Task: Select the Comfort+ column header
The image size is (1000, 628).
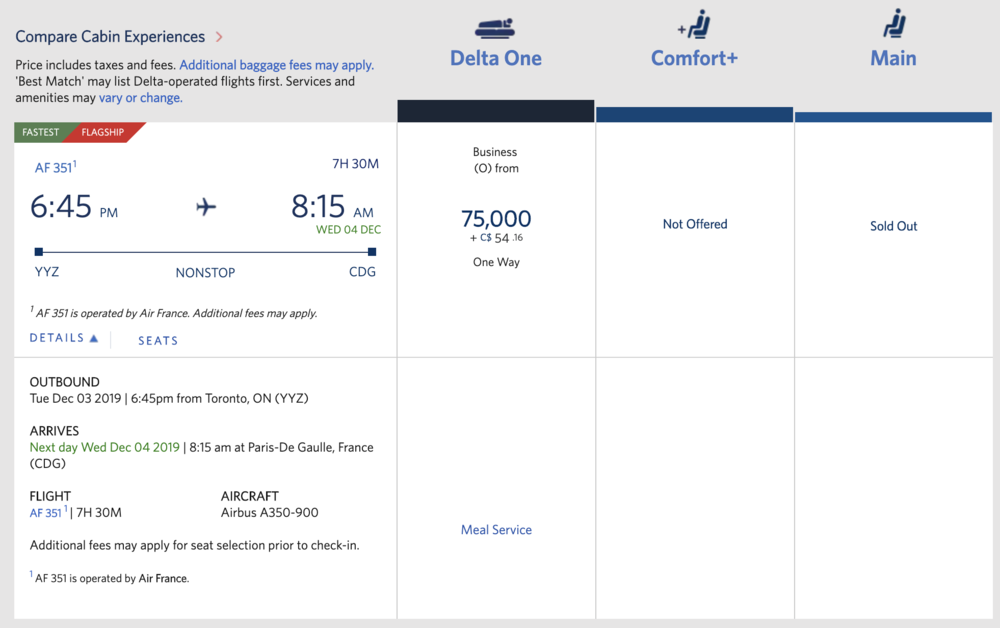Action: tap(694, 58)
